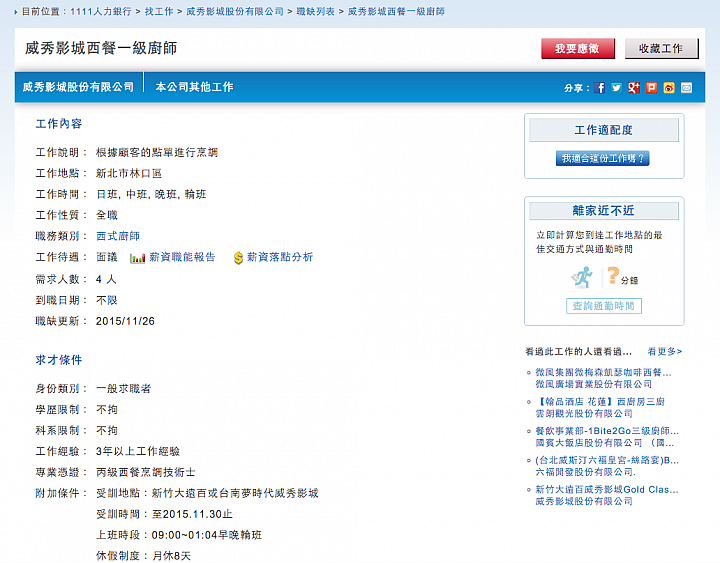Open 雲朗觀光股份有限公司 company link

(584, 413)
